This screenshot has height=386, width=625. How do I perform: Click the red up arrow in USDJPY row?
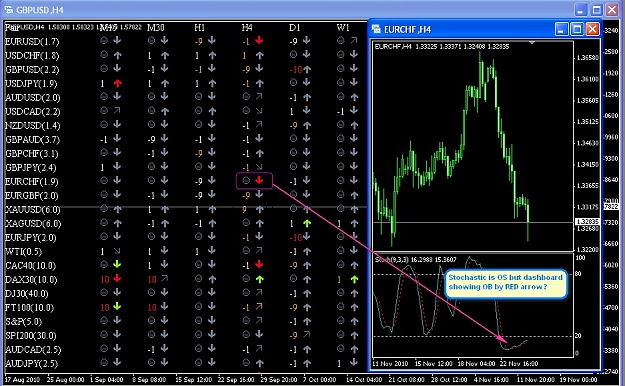pos(117,83)
